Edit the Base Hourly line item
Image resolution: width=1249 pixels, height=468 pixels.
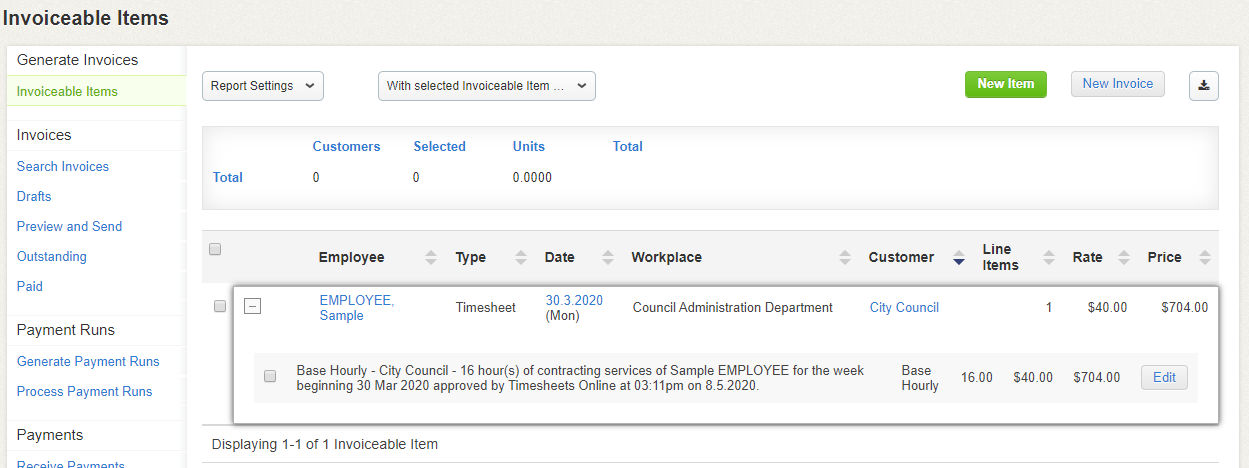[1164, 377]
